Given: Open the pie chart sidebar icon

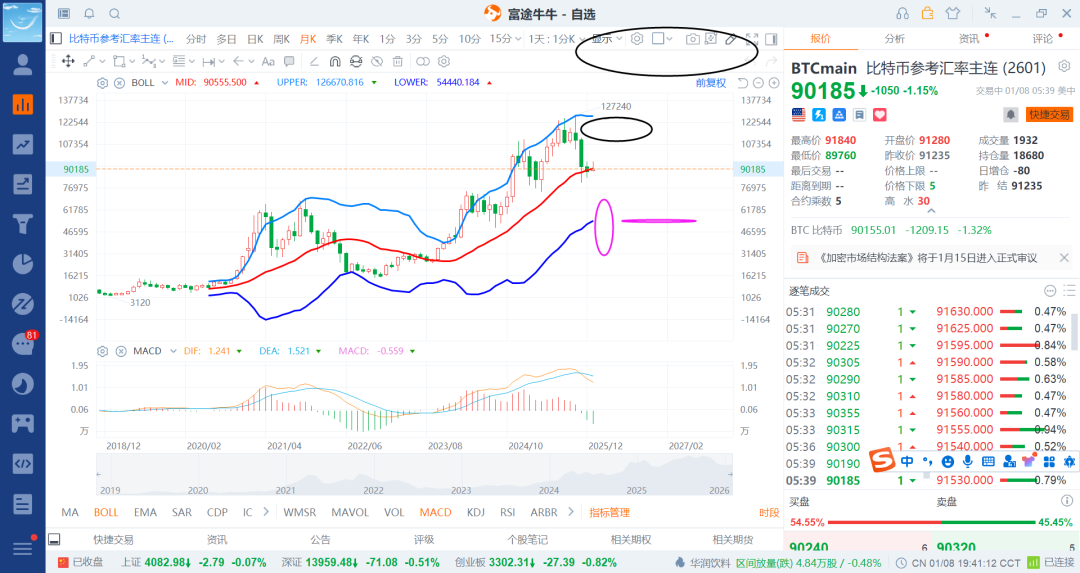Looking at the screenshot, I should click(23, 264).
